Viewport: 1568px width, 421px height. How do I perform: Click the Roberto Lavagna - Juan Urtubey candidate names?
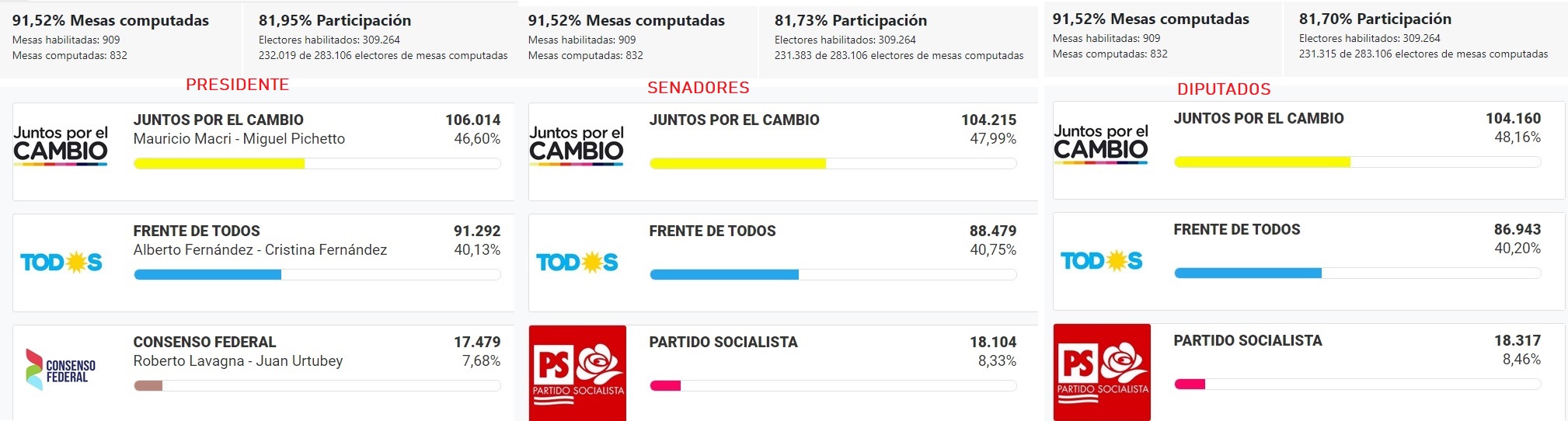point(238,361)
